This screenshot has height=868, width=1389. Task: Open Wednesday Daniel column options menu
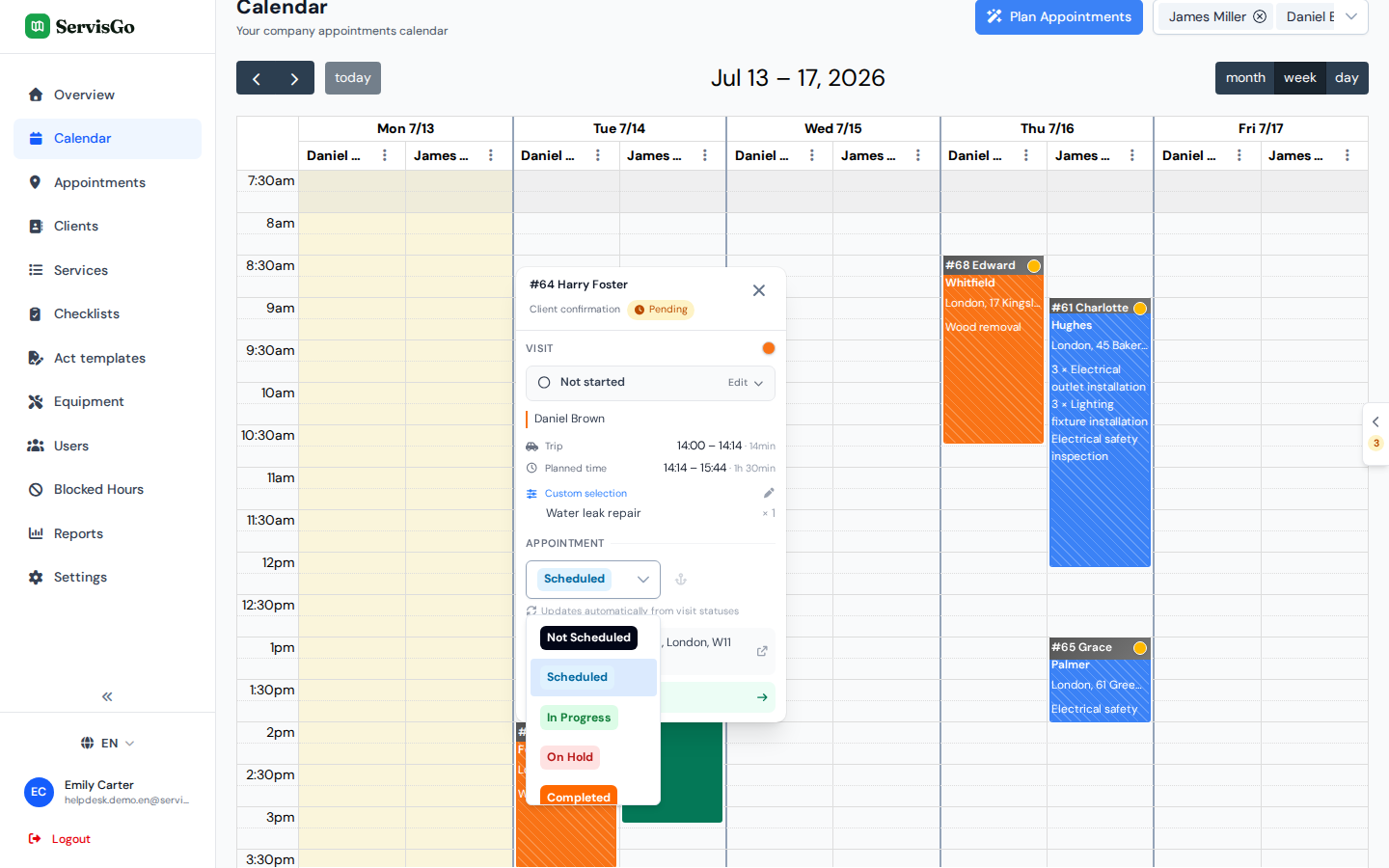(812, 155)
